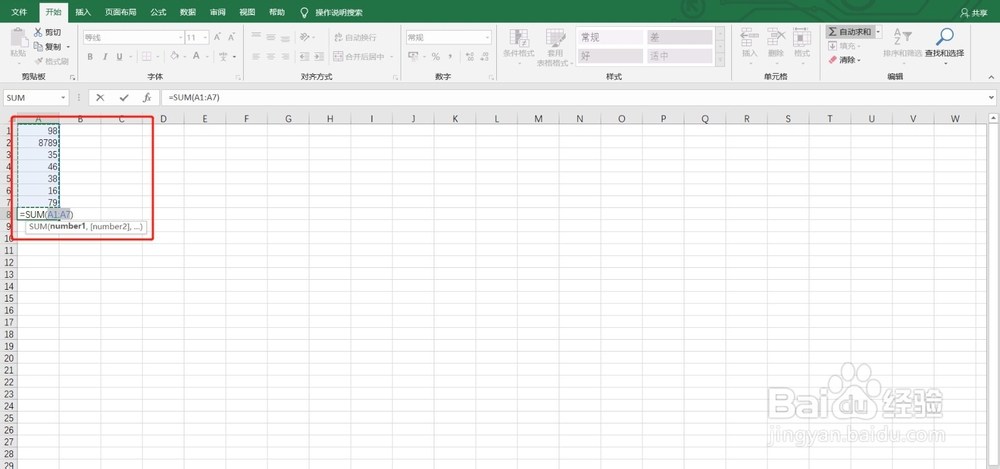The width and height of the screenshot is (1000, 469).
Task: Toggle align text left
Action: (256, 57)
